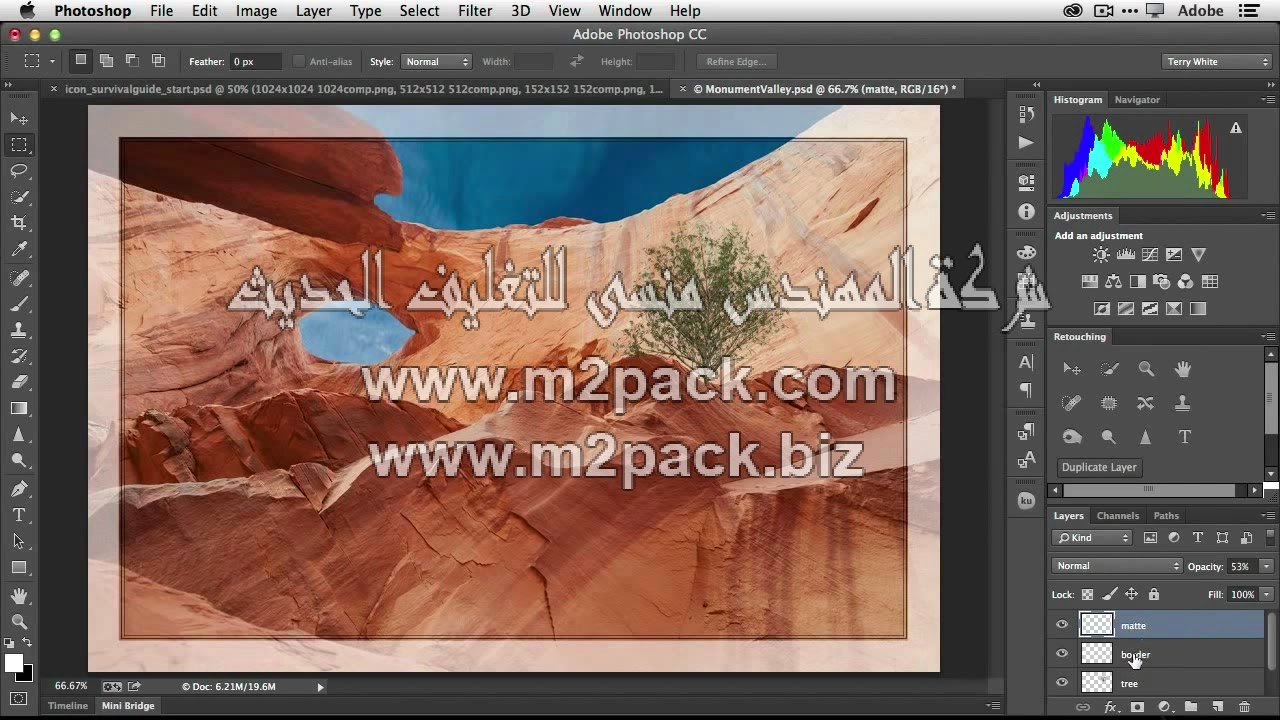
Task: Select the Eraser tool
Action: [19, 381]
